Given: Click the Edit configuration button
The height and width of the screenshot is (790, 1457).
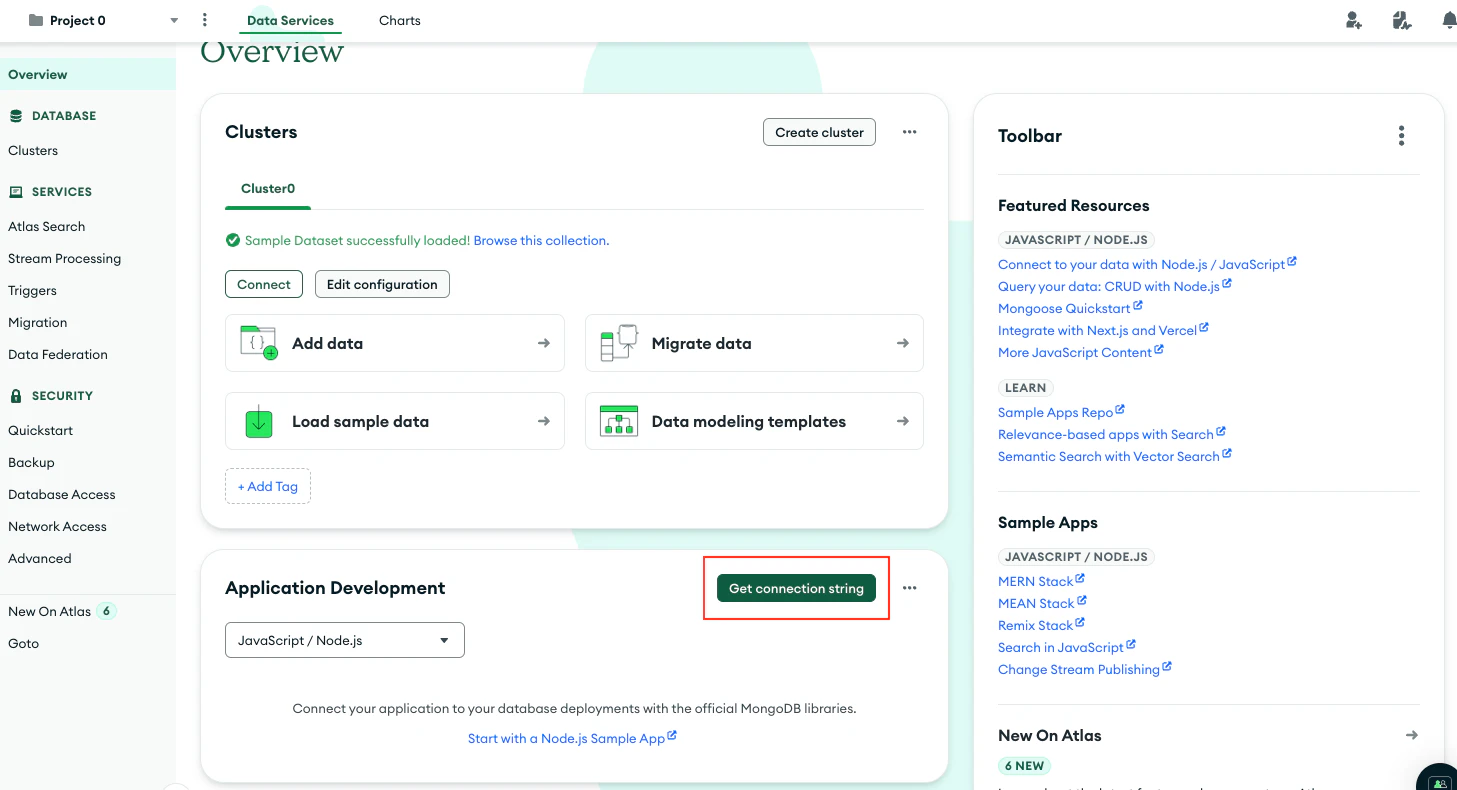Looking at the screenshot, I should (x=382, y=284).
